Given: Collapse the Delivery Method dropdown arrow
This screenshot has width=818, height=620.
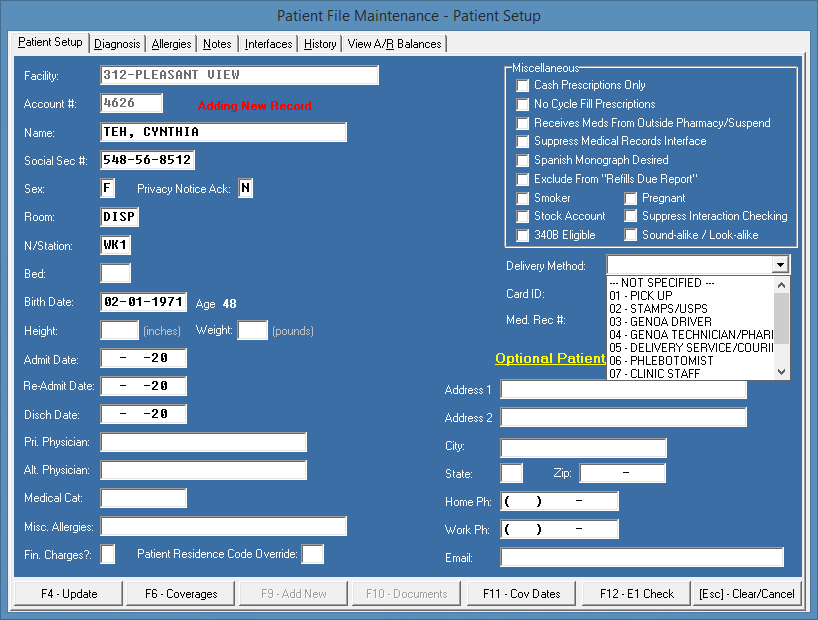Looking at the screenshot, I should (780, 265).
